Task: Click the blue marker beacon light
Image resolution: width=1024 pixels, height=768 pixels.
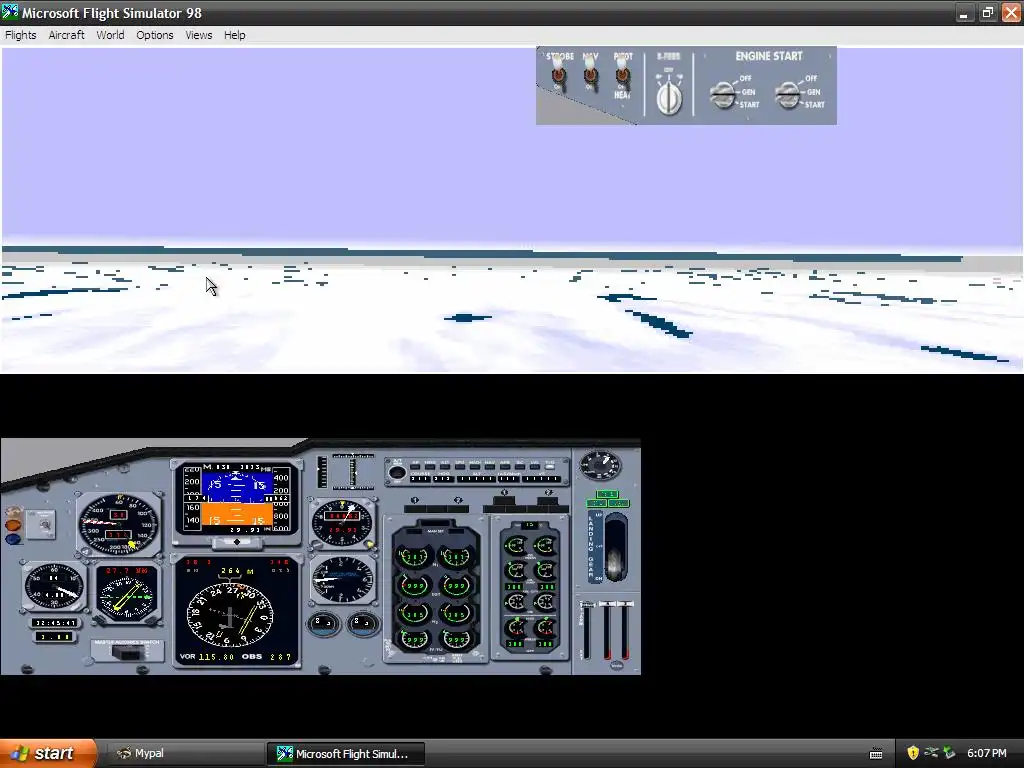Action: [x=13, y=539]
